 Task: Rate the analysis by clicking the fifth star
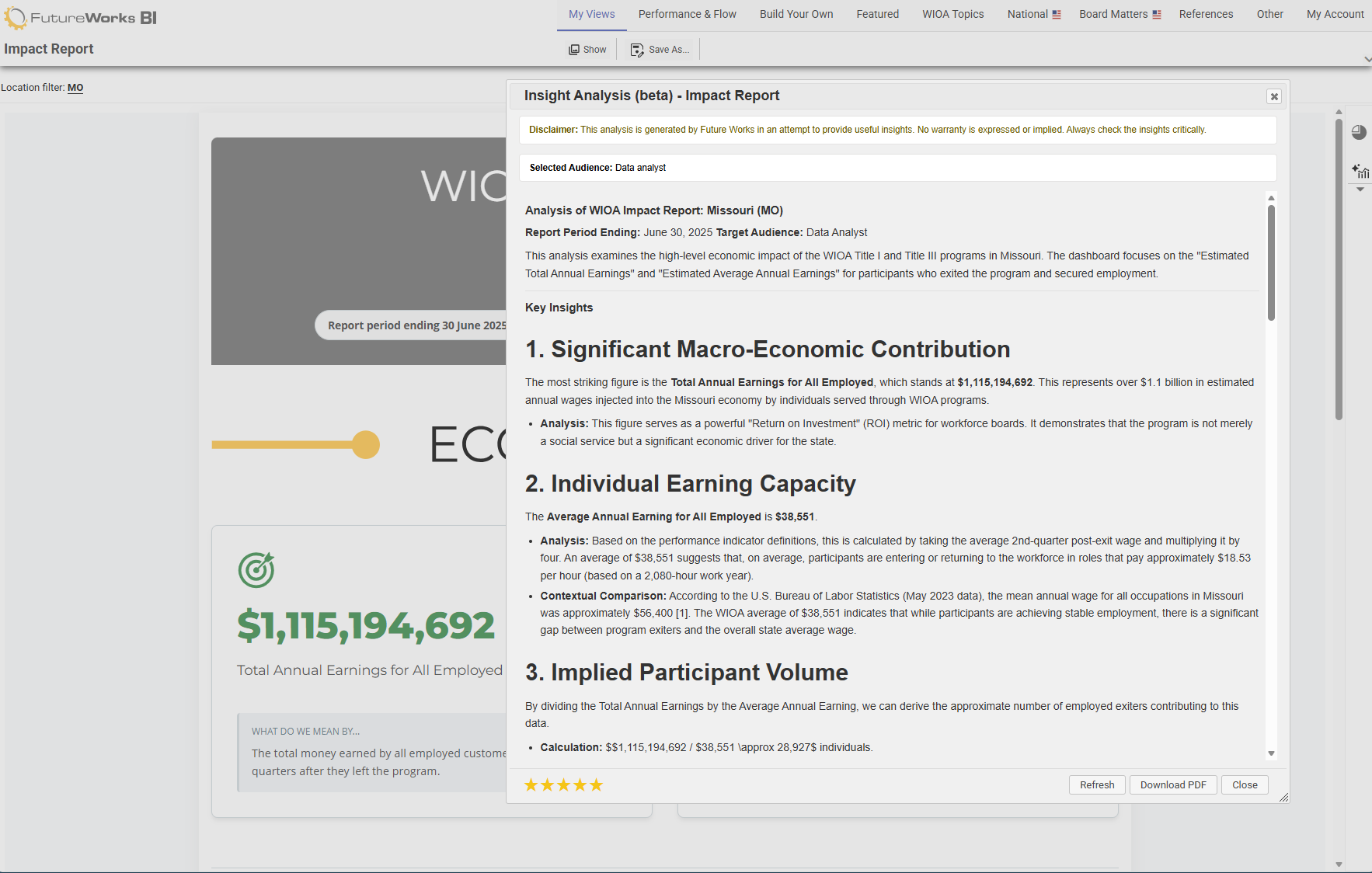pyautogui.click(x=596, y=785)
